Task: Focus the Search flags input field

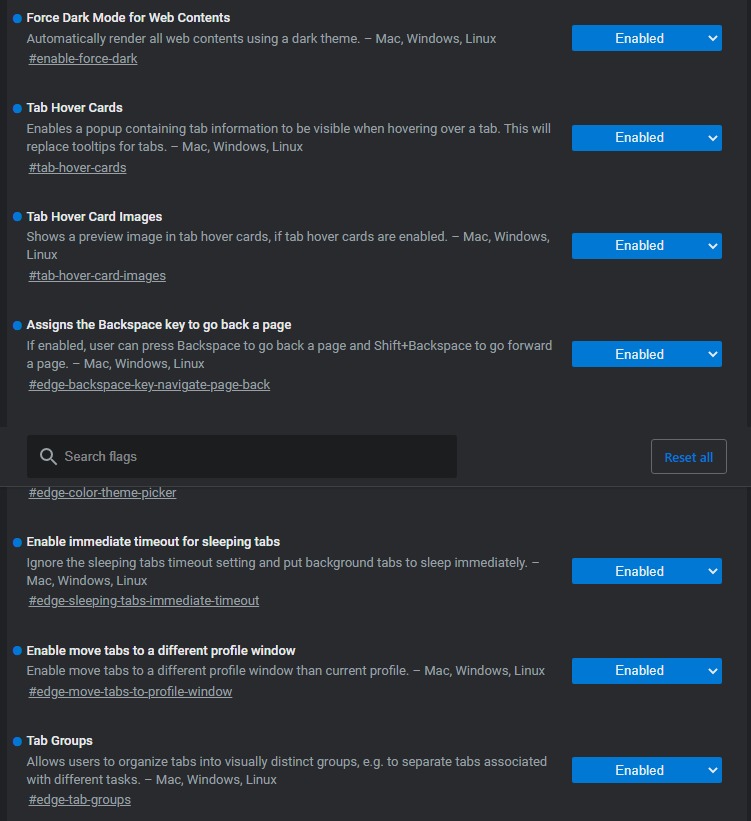Action: tap(242, 457)
